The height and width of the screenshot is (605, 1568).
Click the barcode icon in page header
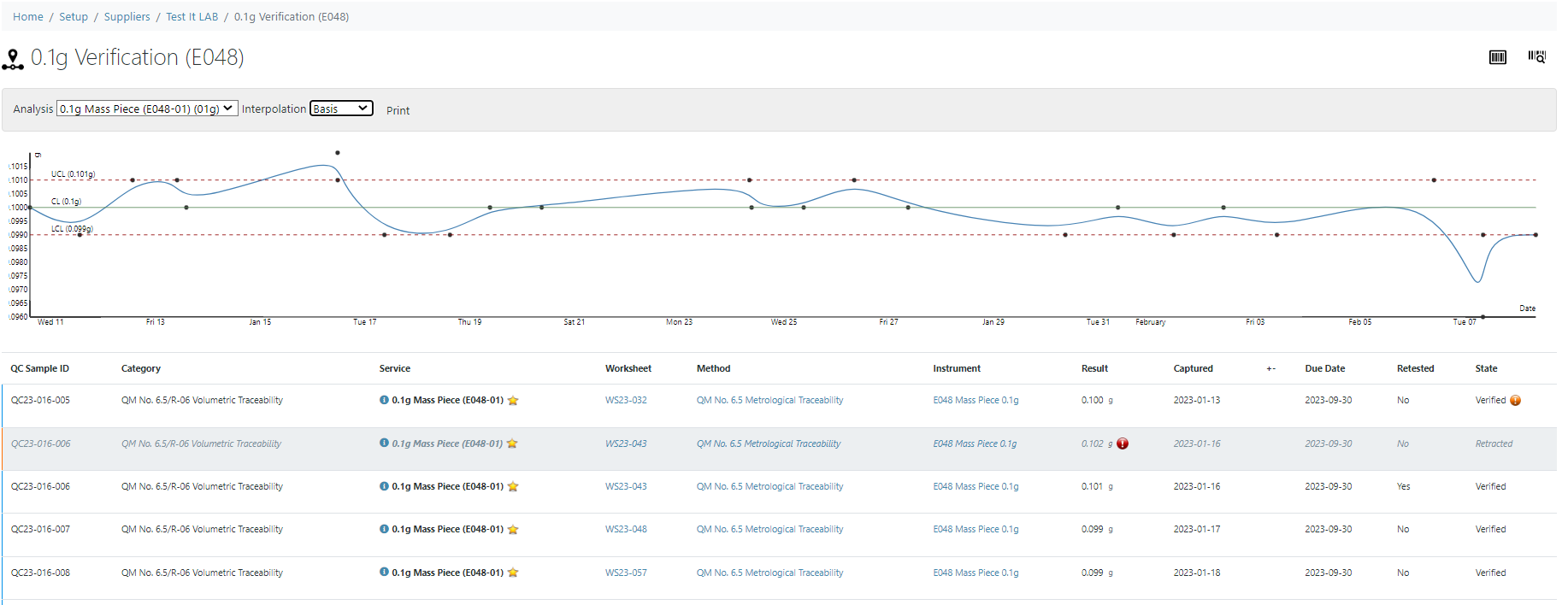1497,57
